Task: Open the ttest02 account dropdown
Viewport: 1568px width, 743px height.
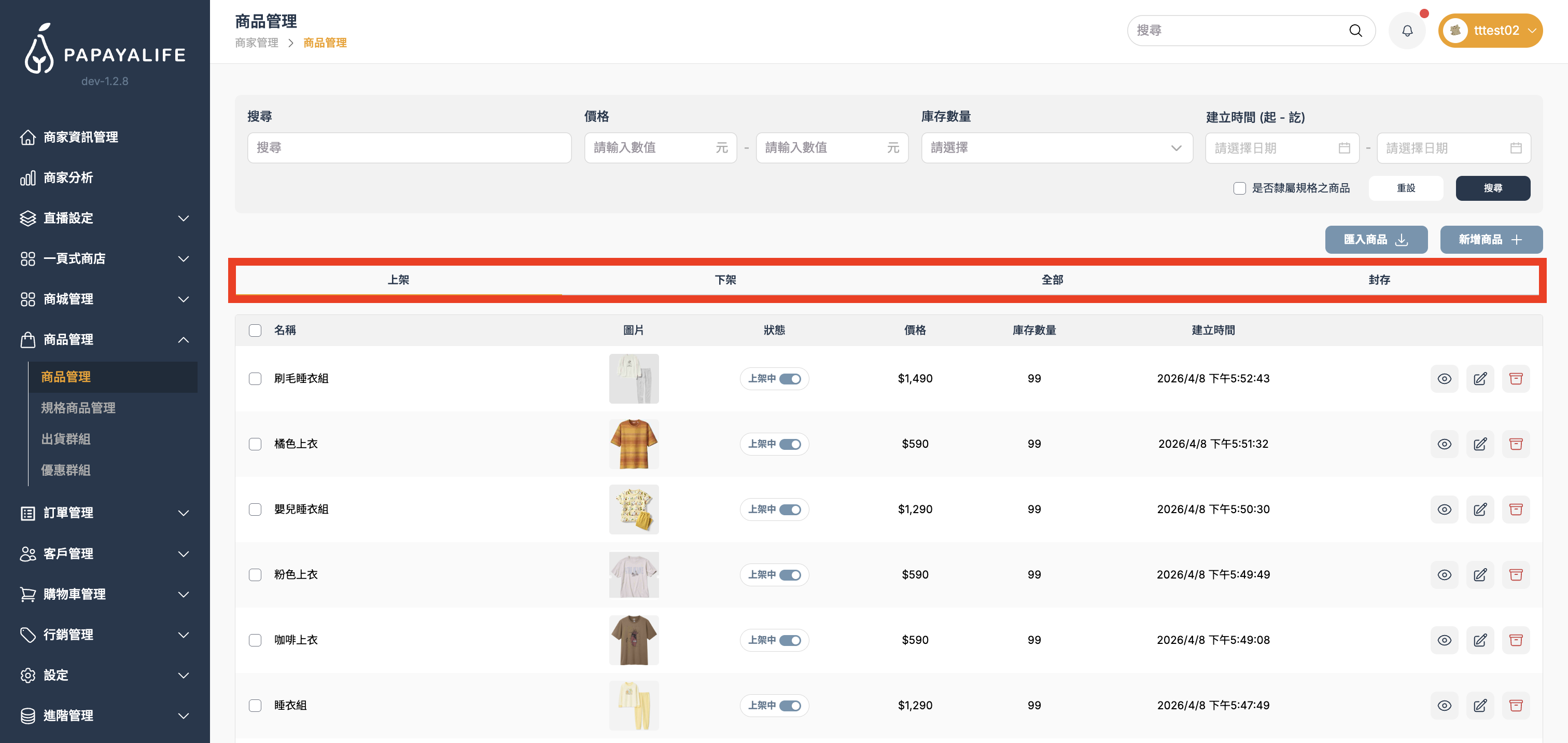Action: click(x=1490, y=31)
